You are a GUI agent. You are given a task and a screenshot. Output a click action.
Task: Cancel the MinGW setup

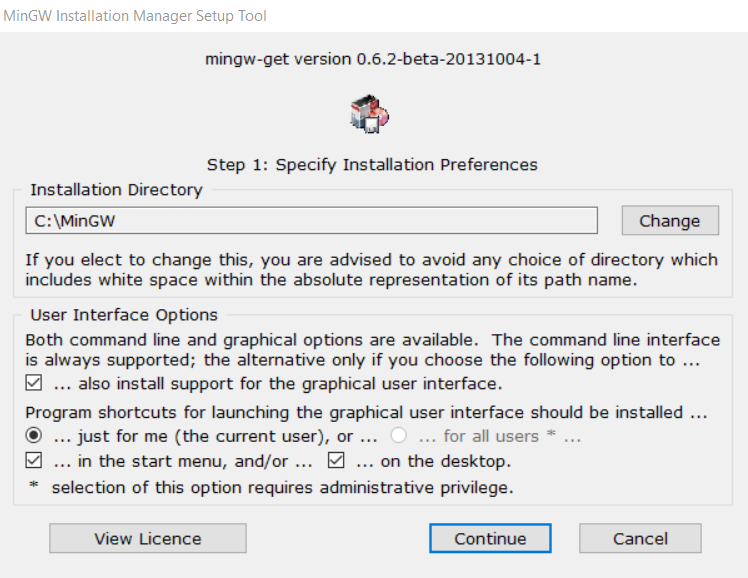click(640, 538)
